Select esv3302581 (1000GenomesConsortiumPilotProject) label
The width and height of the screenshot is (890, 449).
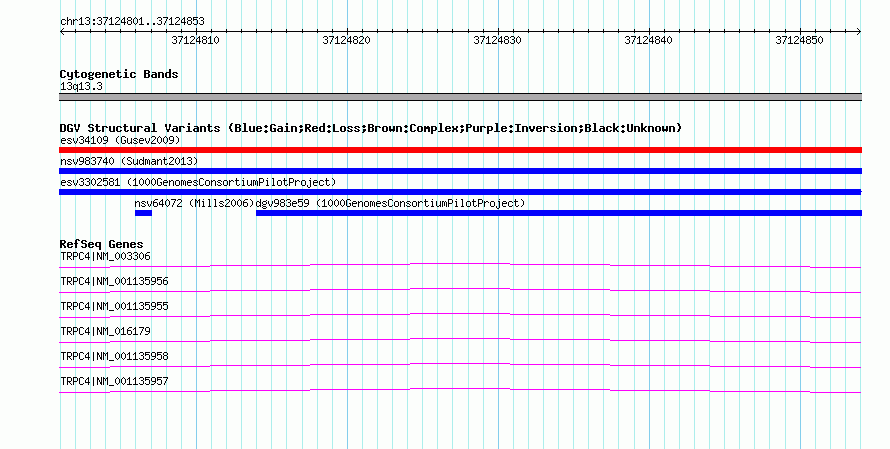click(198, 182)
